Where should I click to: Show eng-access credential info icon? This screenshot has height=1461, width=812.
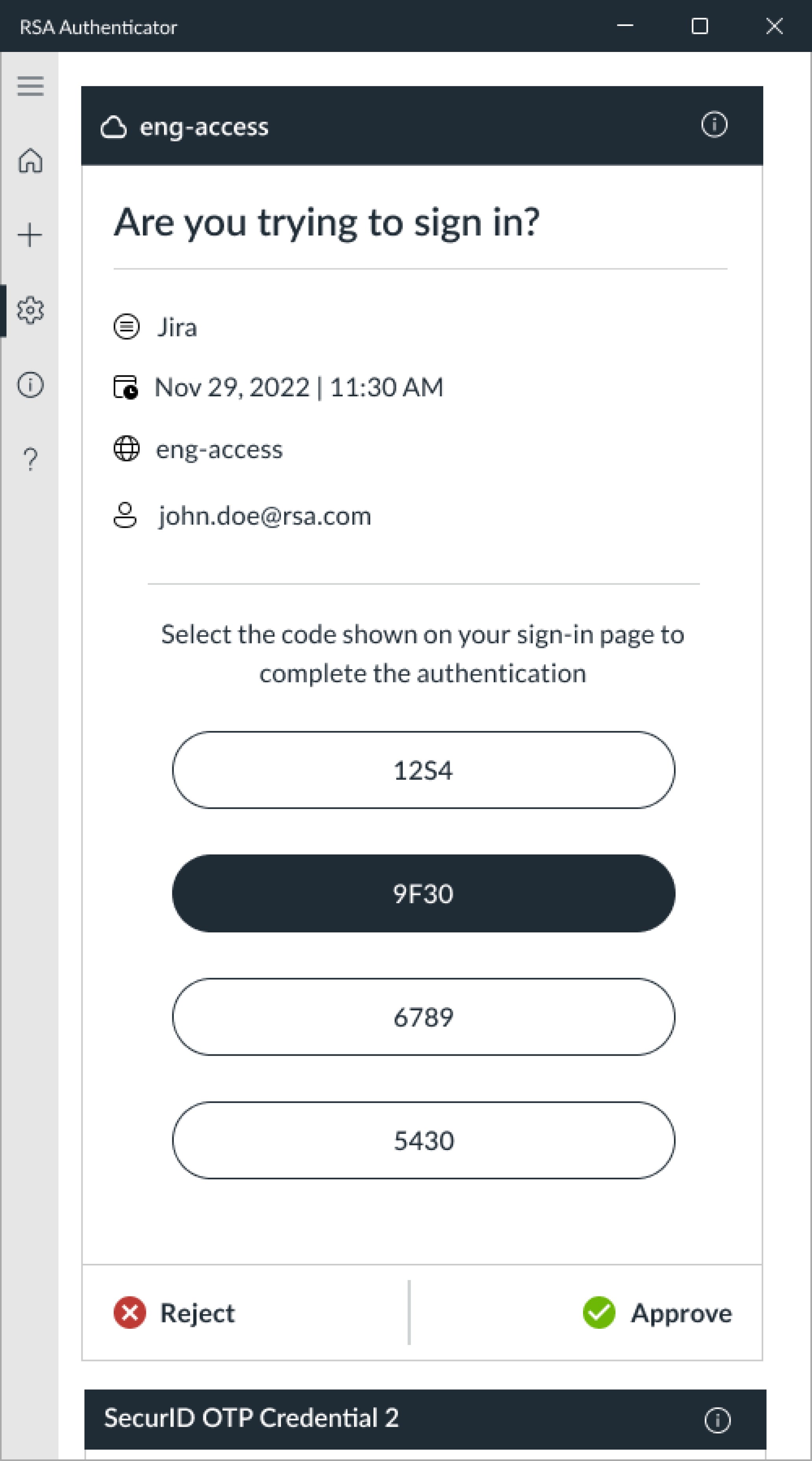pos(713,124)
